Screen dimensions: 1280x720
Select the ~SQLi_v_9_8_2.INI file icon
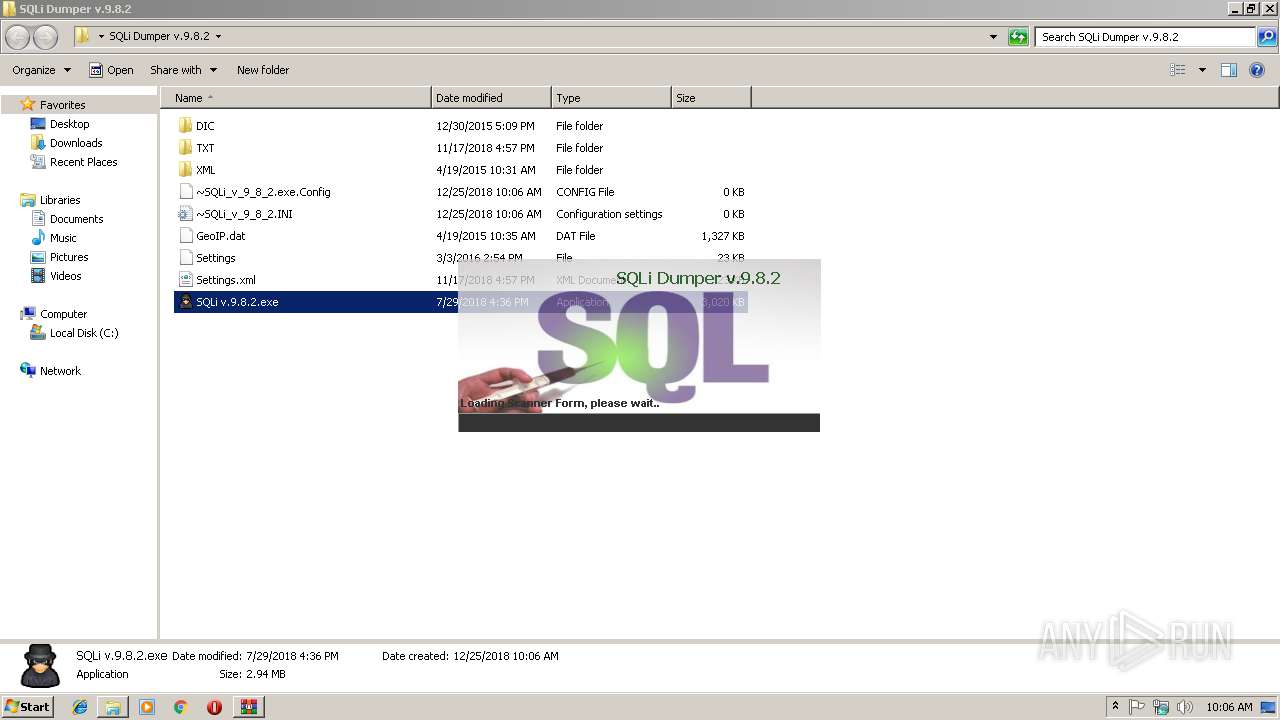[x=185, y=214]
